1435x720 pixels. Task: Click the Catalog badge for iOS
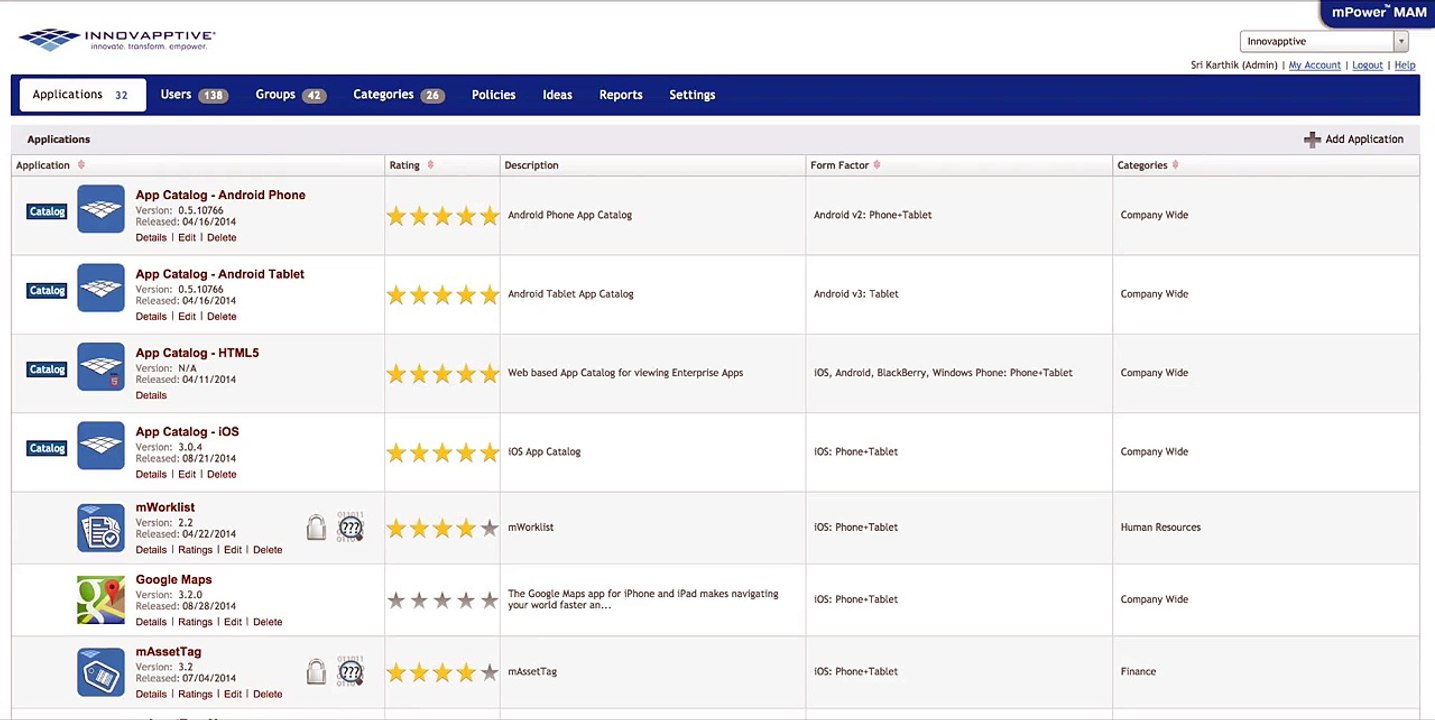[x=47, y=449]
